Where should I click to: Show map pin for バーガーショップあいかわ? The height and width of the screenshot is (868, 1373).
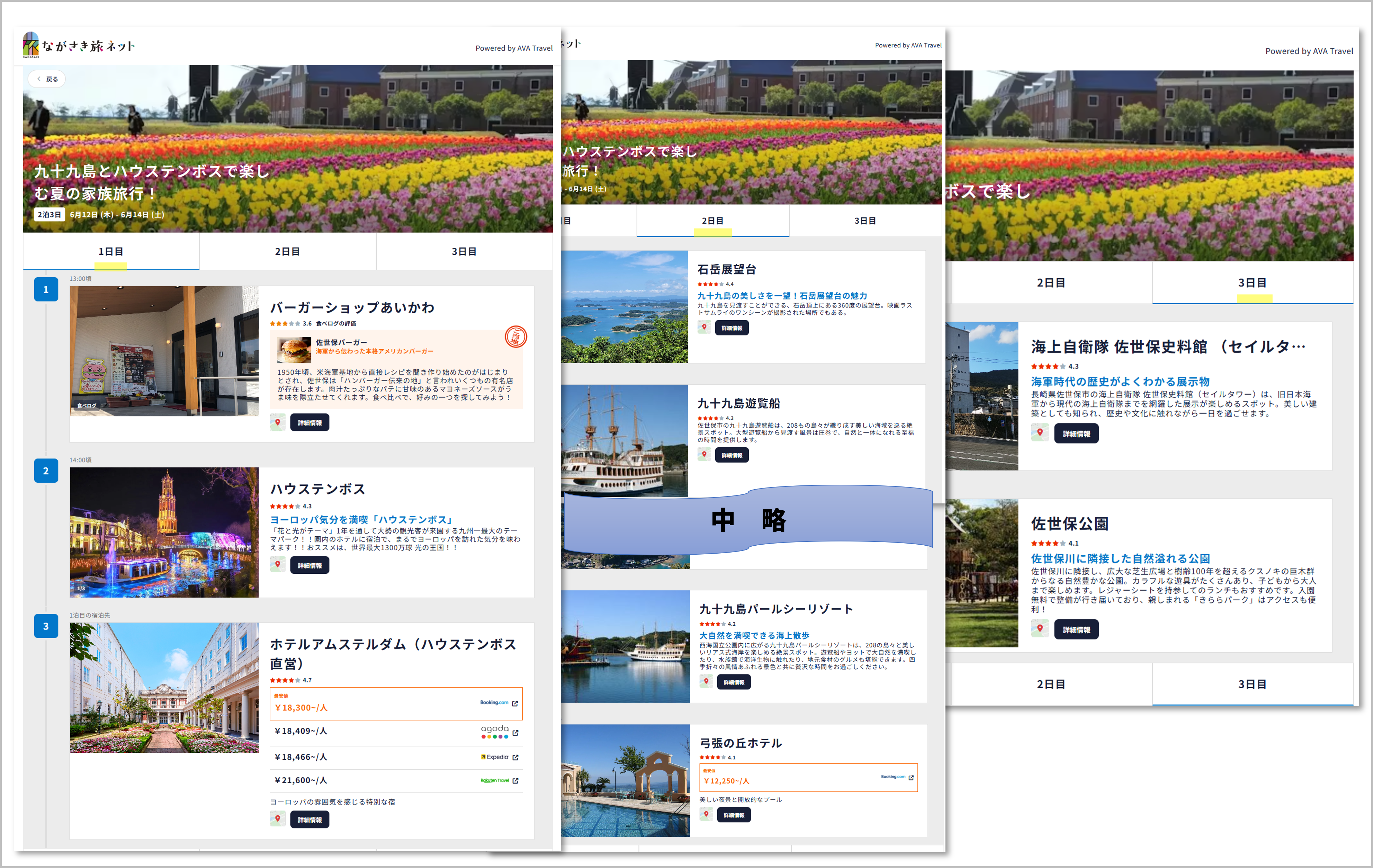pyautogui.click(x=278, y=423)
